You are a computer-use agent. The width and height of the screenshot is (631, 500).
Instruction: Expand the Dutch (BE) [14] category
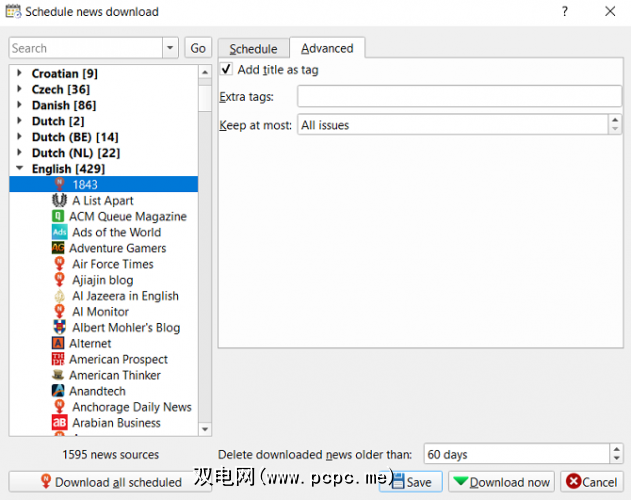click(19, 137)
